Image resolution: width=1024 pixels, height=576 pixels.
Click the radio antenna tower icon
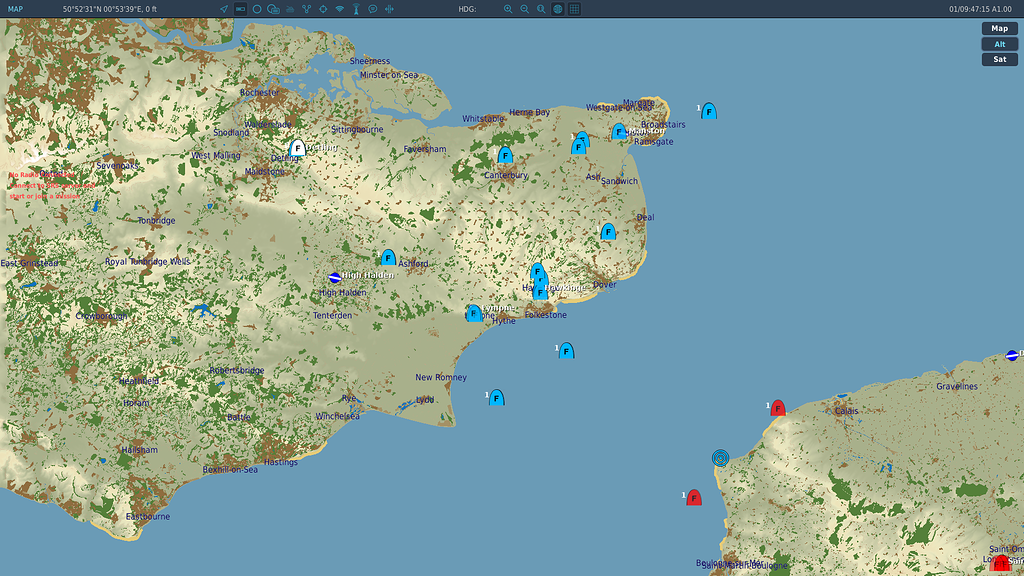point(356,9)
